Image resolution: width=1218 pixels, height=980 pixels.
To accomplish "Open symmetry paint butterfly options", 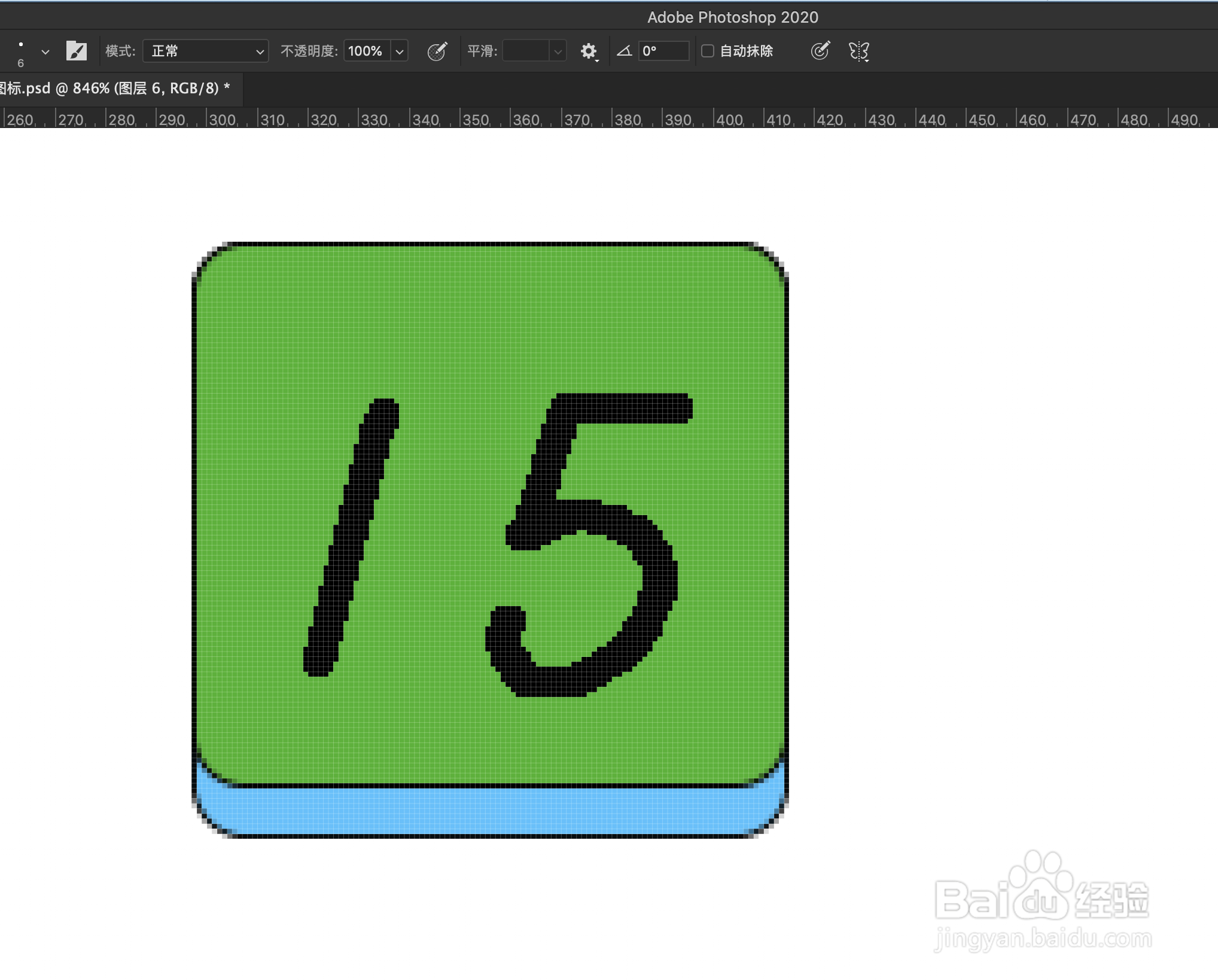I will [x=858, y=51].
